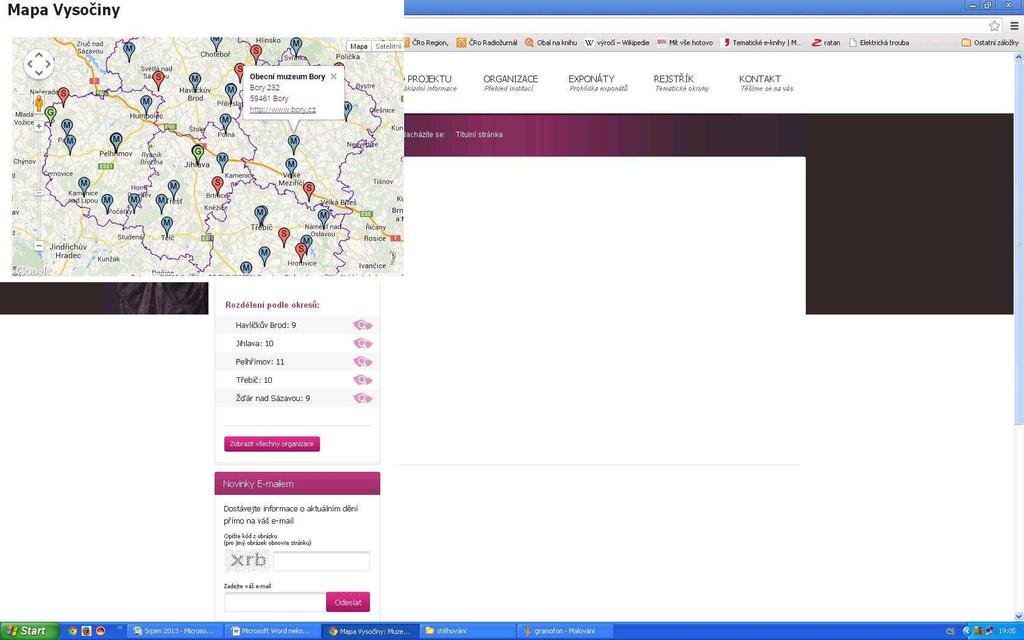The image size is (1024, 640).
Task: Click the blue M marker near Náměšť nad Oslavou
Action: tap(323, 217)
